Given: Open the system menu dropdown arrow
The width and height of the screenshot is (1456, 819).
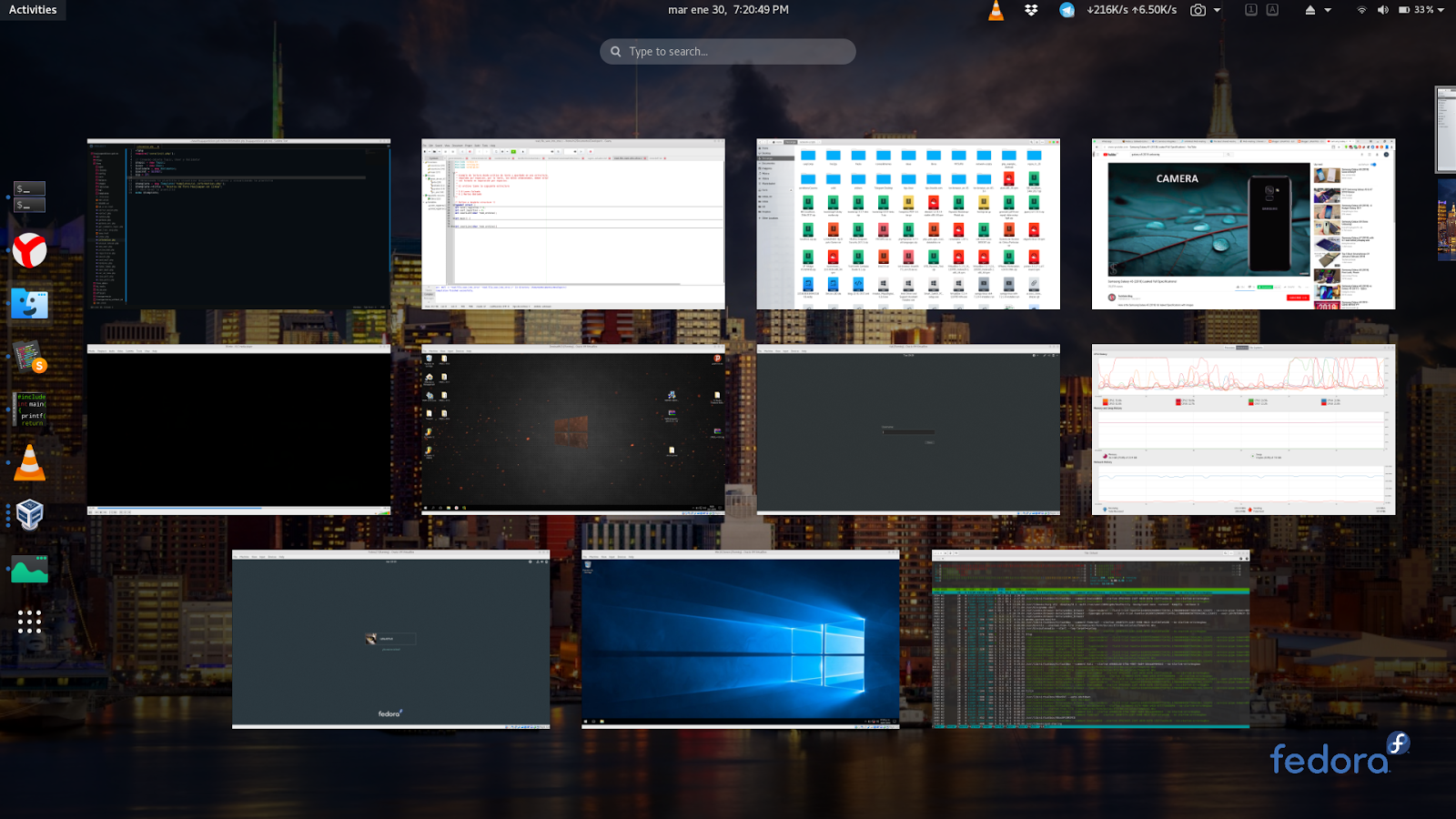Looking at the screenshot, I should [1441, 10].
